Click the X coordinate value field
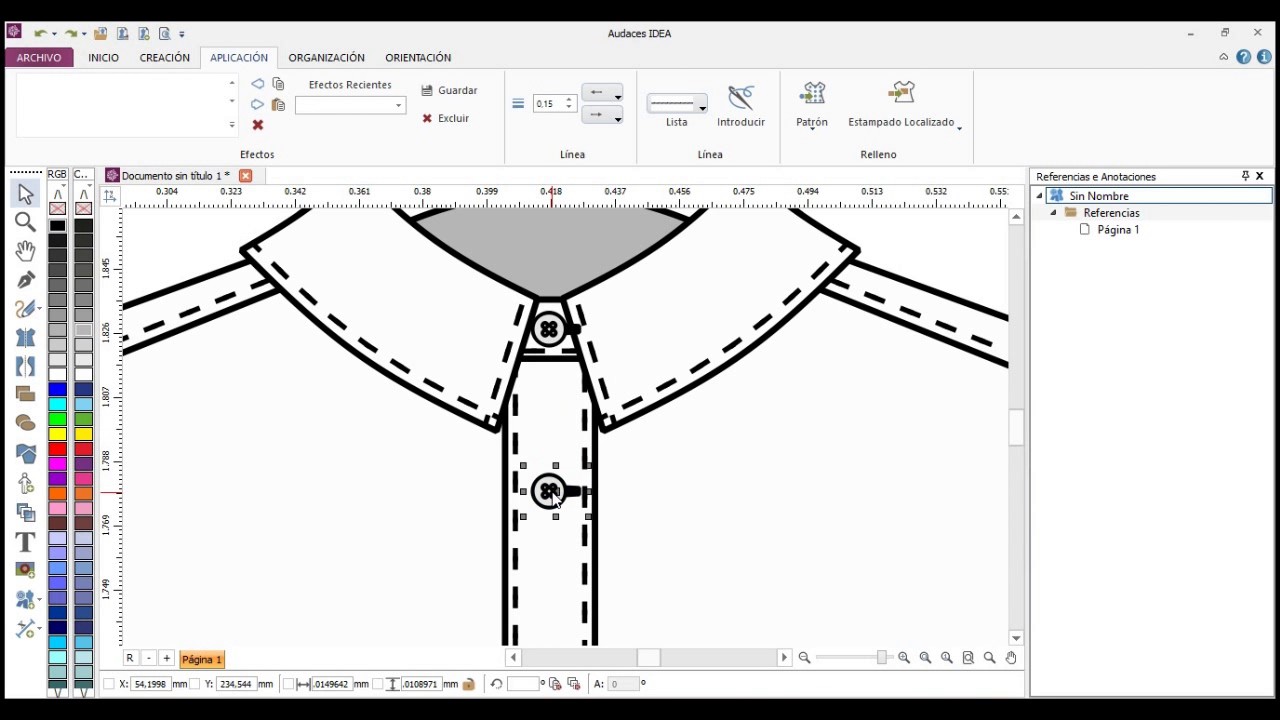The image size is (1280, 720). (151, 684)
